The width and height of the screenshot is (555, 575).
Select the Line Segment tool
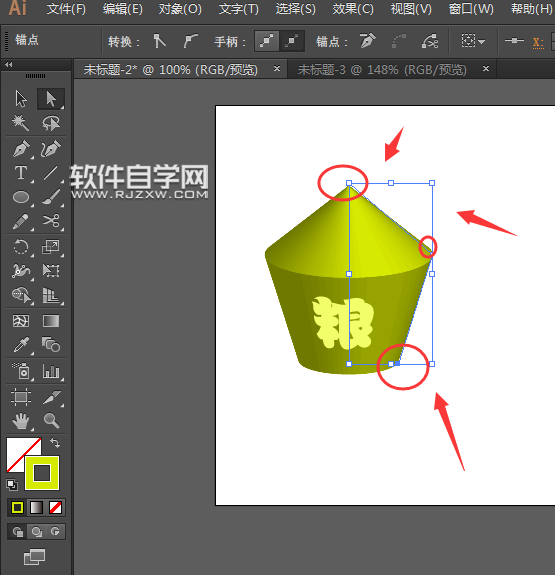51,173
